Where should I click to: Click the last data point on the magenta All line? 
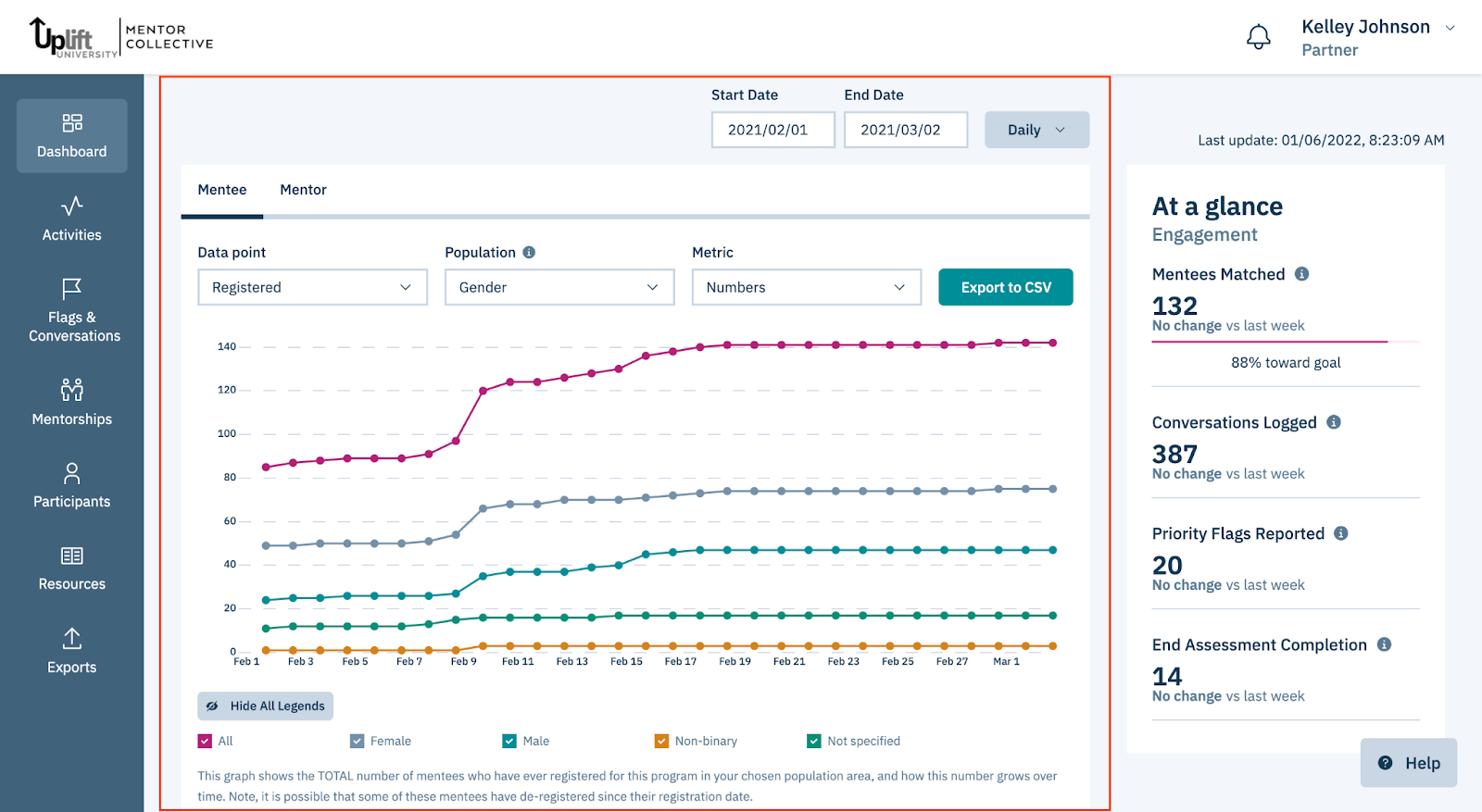1052,343
